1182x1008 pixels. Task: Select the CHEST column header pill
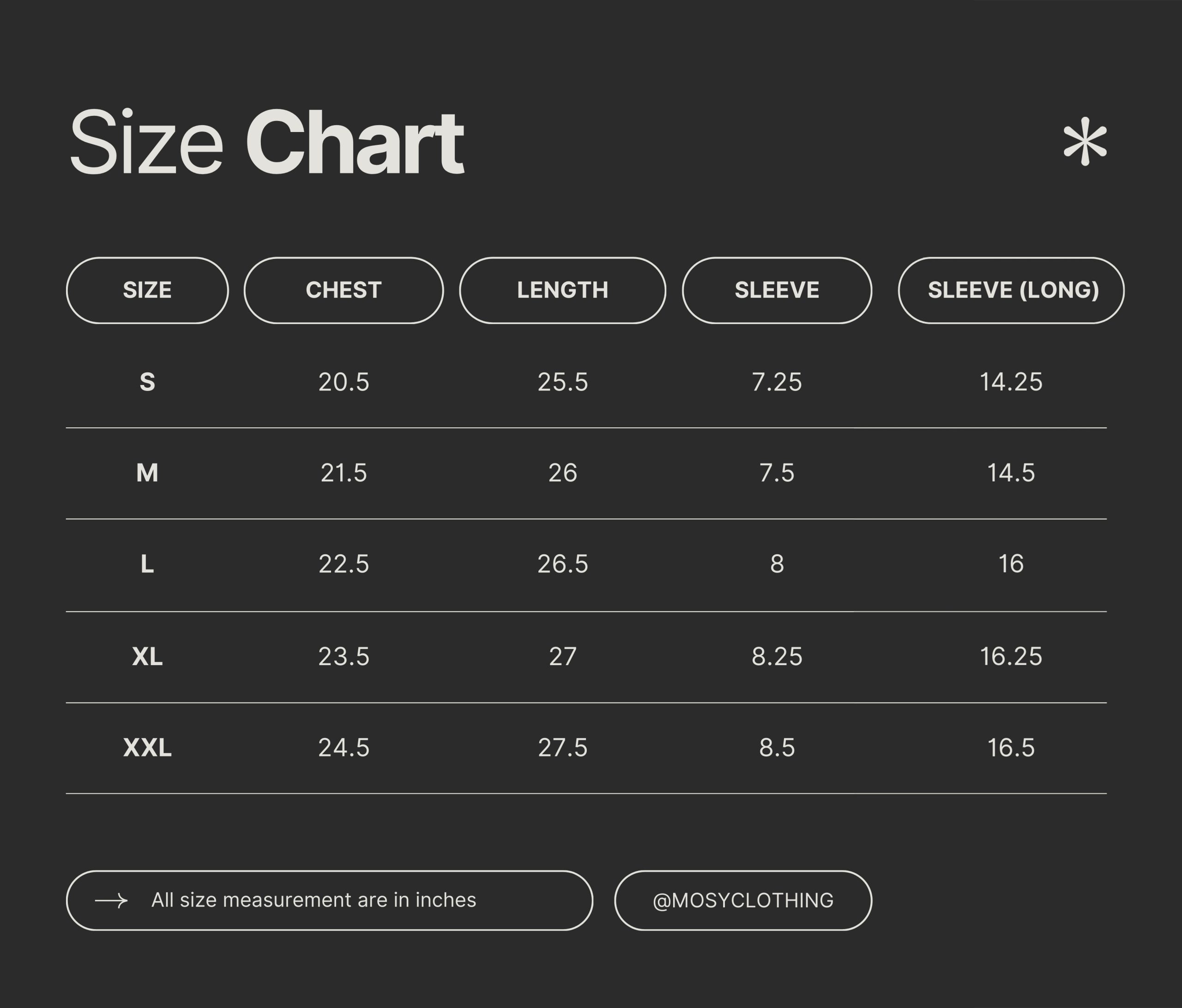344,290
